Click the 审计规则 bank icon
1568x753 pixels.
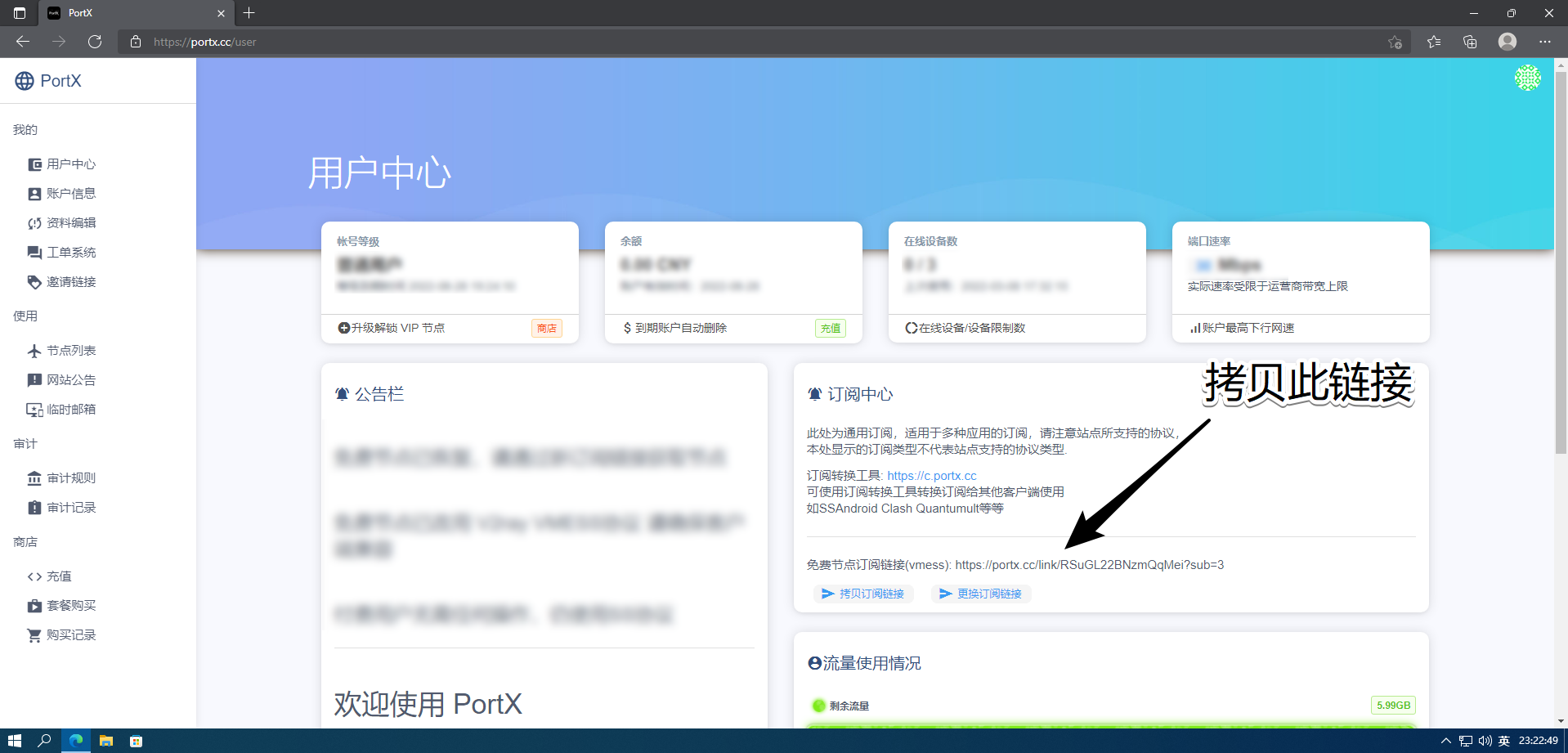point(34,478)
